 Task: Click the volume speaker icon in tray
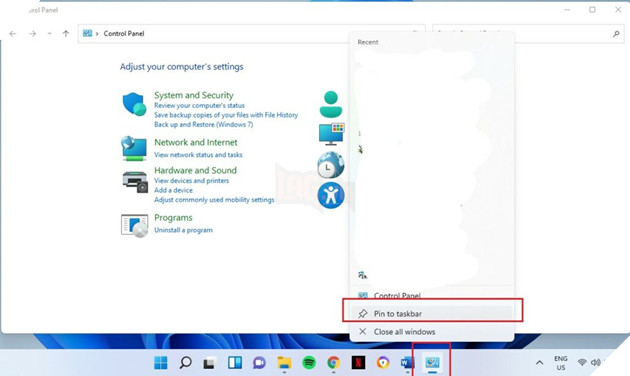point(595,362)
